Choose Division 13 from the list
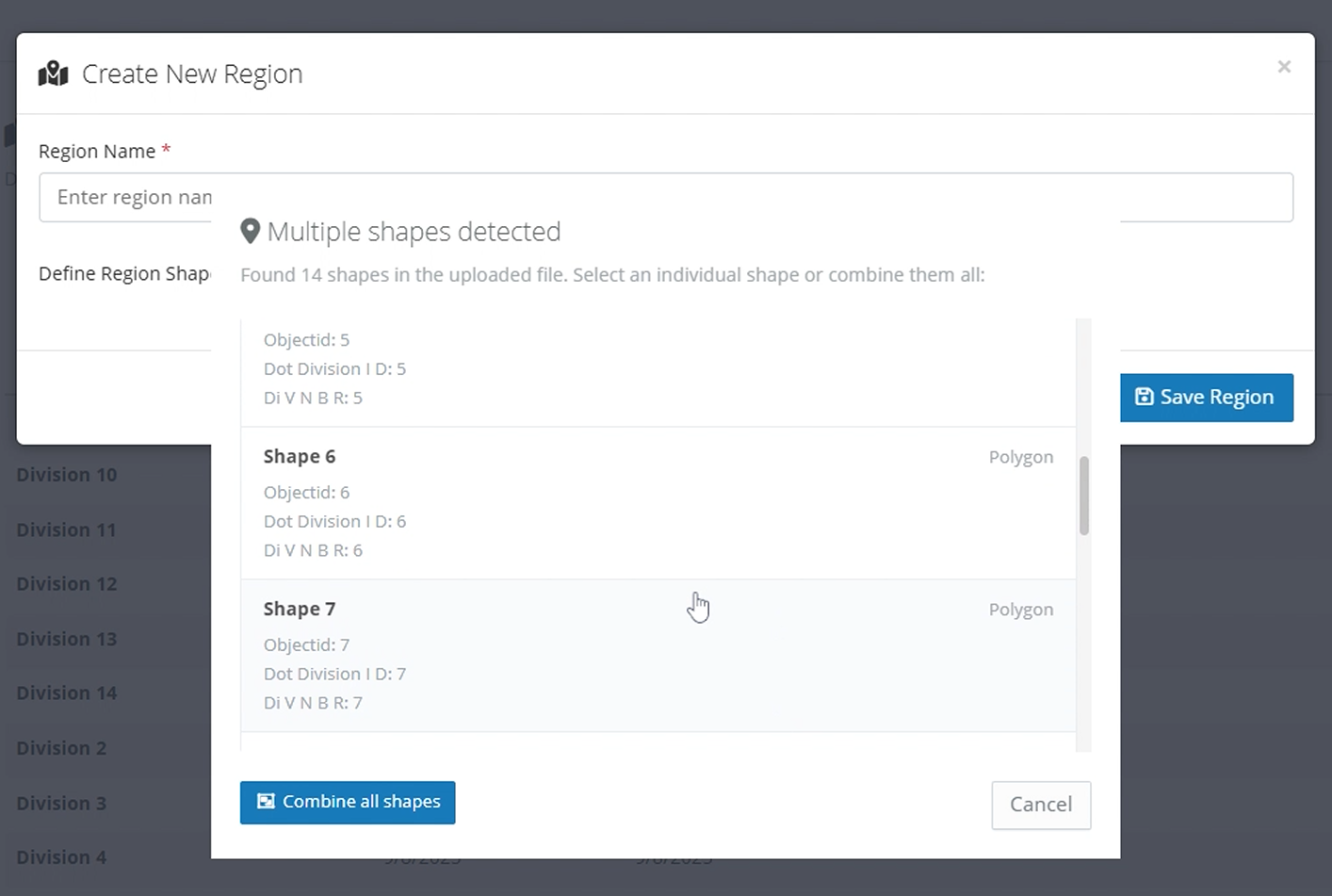The height and width of the screenshot is (896, 1332). pos(67,639)
